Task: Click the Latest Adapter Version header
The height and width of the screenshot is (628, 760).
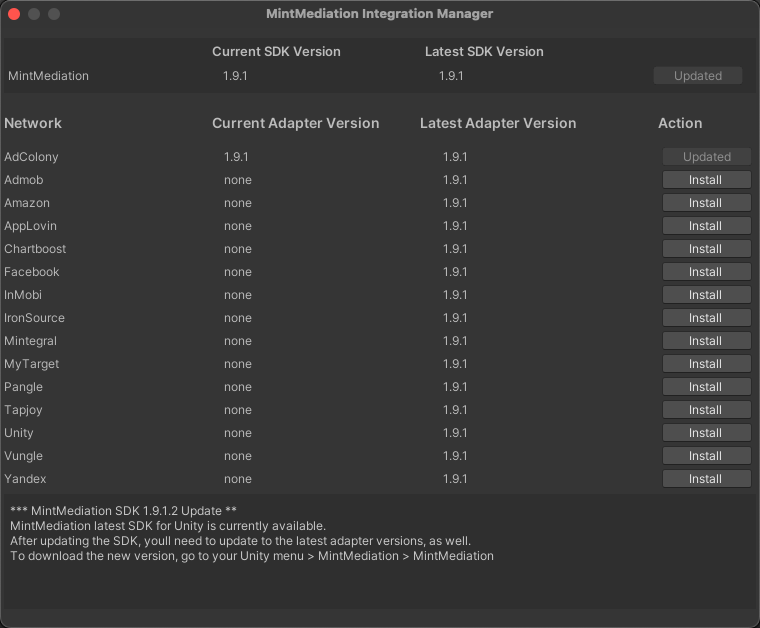Action: pyautogui.click(x=498, y=123)
